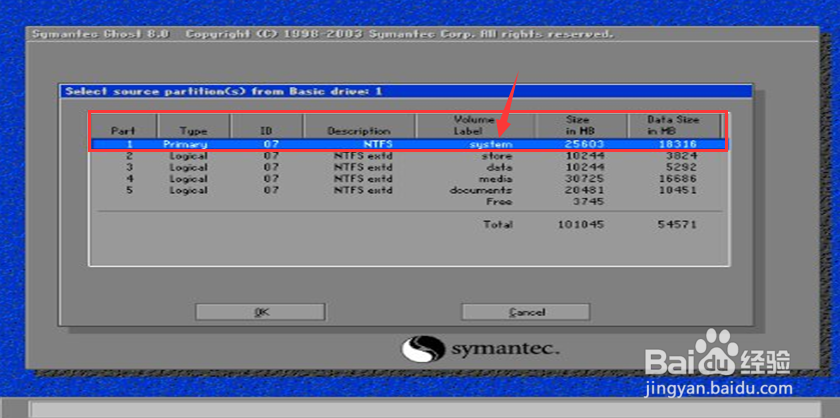Choose the data volume partition row
Viewport: 840px width, 418px height.
[x=407, y=167]
